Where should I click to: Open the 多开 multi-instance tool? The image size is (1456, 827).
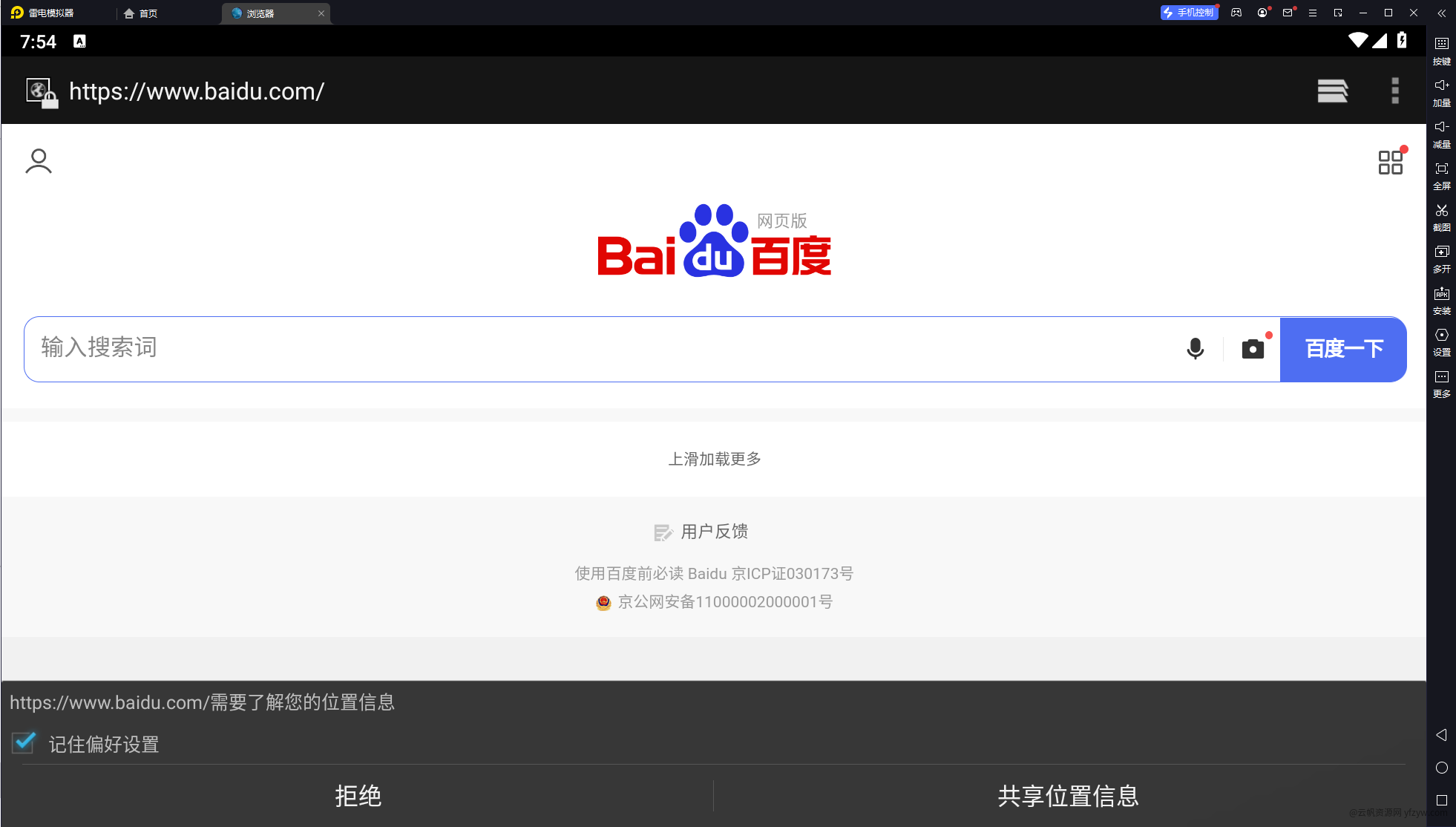click(x=1441, y=258)
